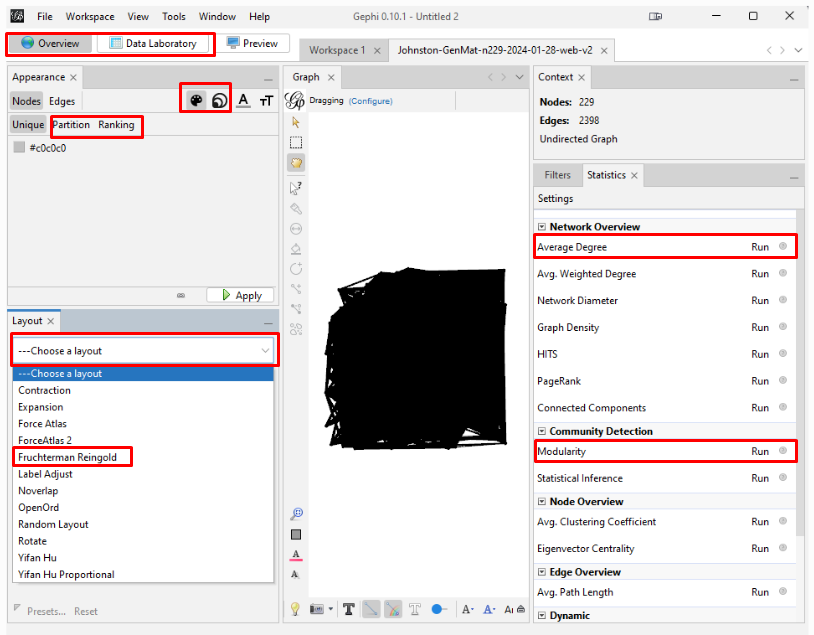Screen dimensions: 814x635
Task: Open the Filters tab
Action: [557, 175]
